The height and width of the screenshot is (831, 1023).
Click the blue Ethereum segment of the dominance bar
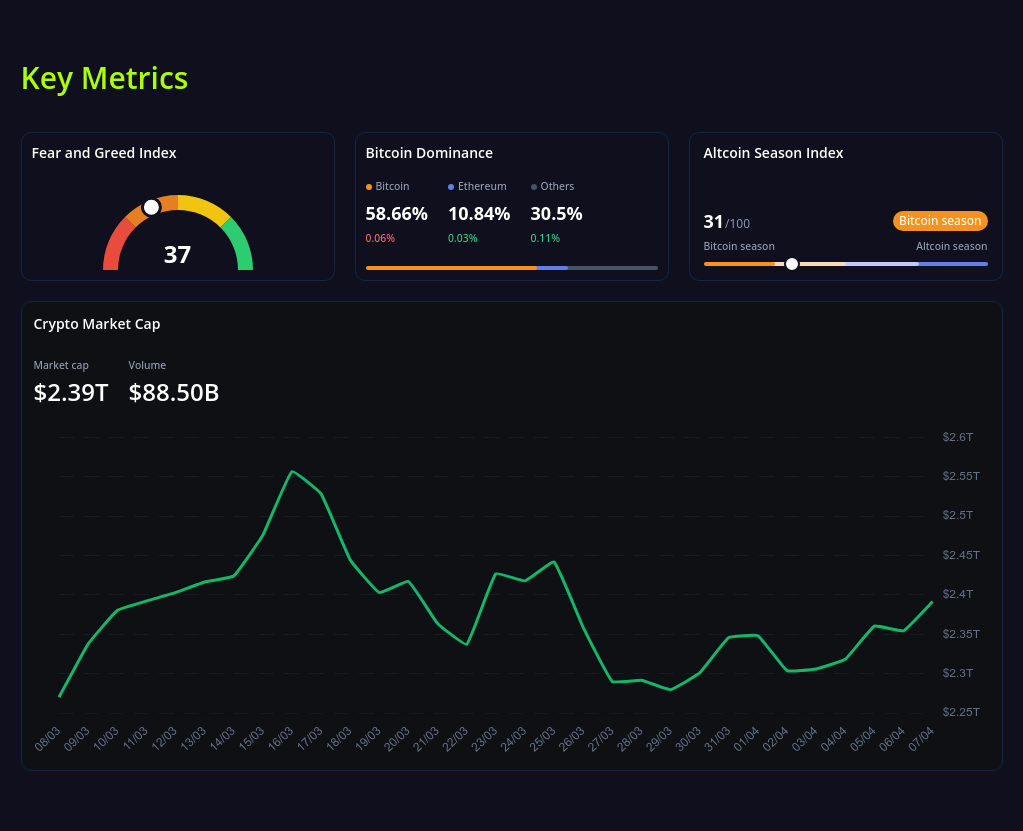554,268
